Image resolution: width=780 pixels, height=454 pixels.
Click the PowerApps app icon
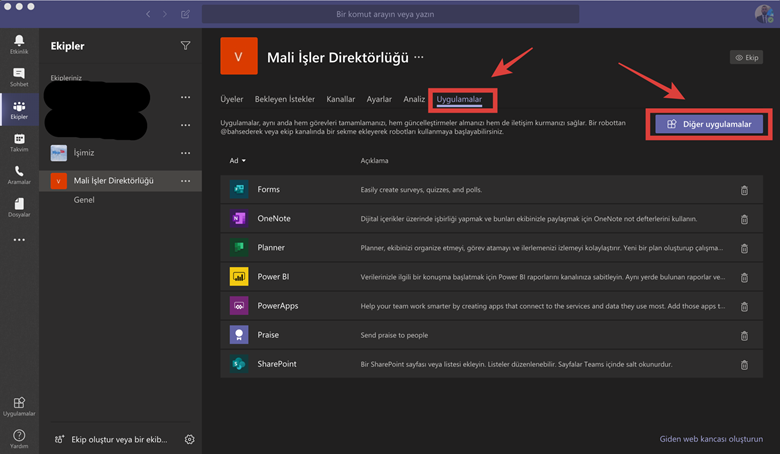(239, 305)
